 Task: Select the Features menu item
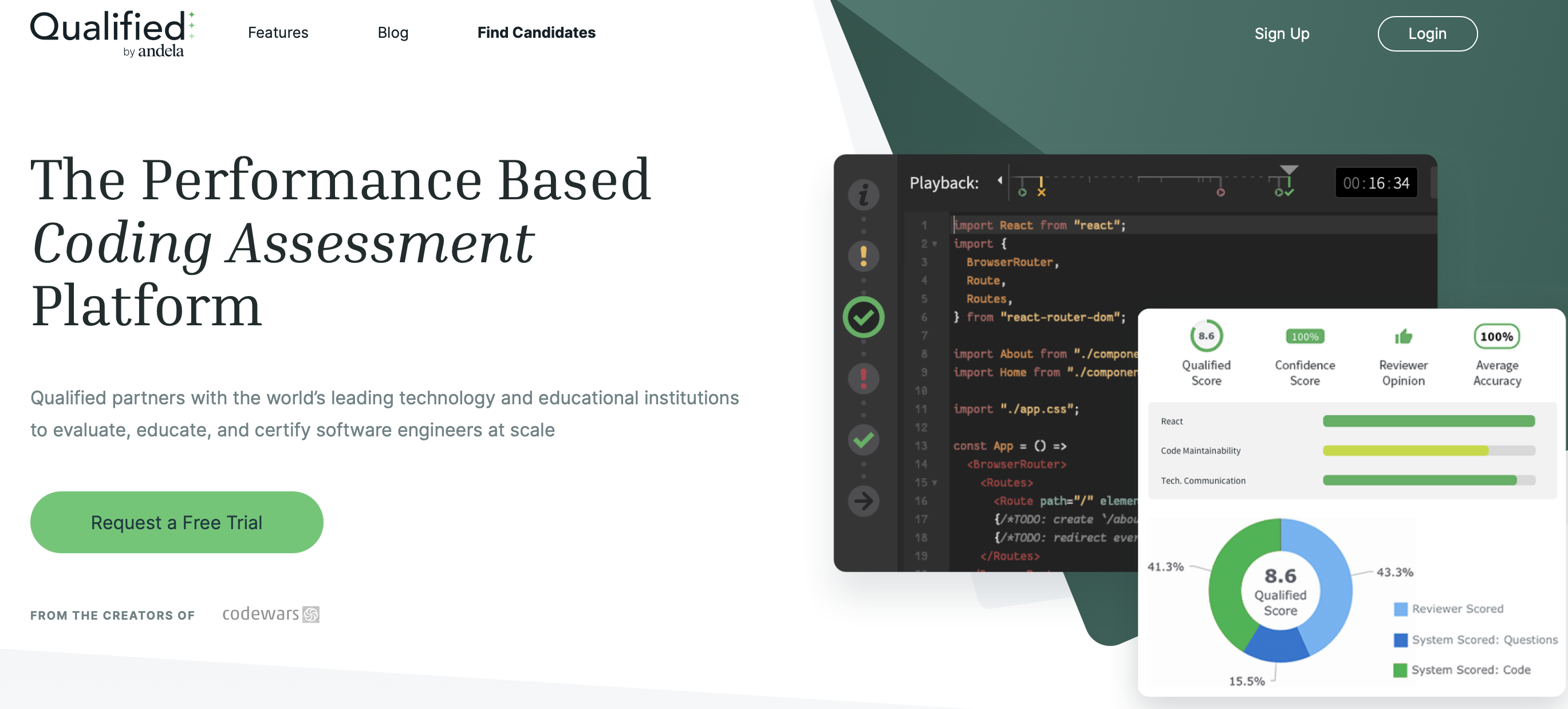[x=278, y=31]
